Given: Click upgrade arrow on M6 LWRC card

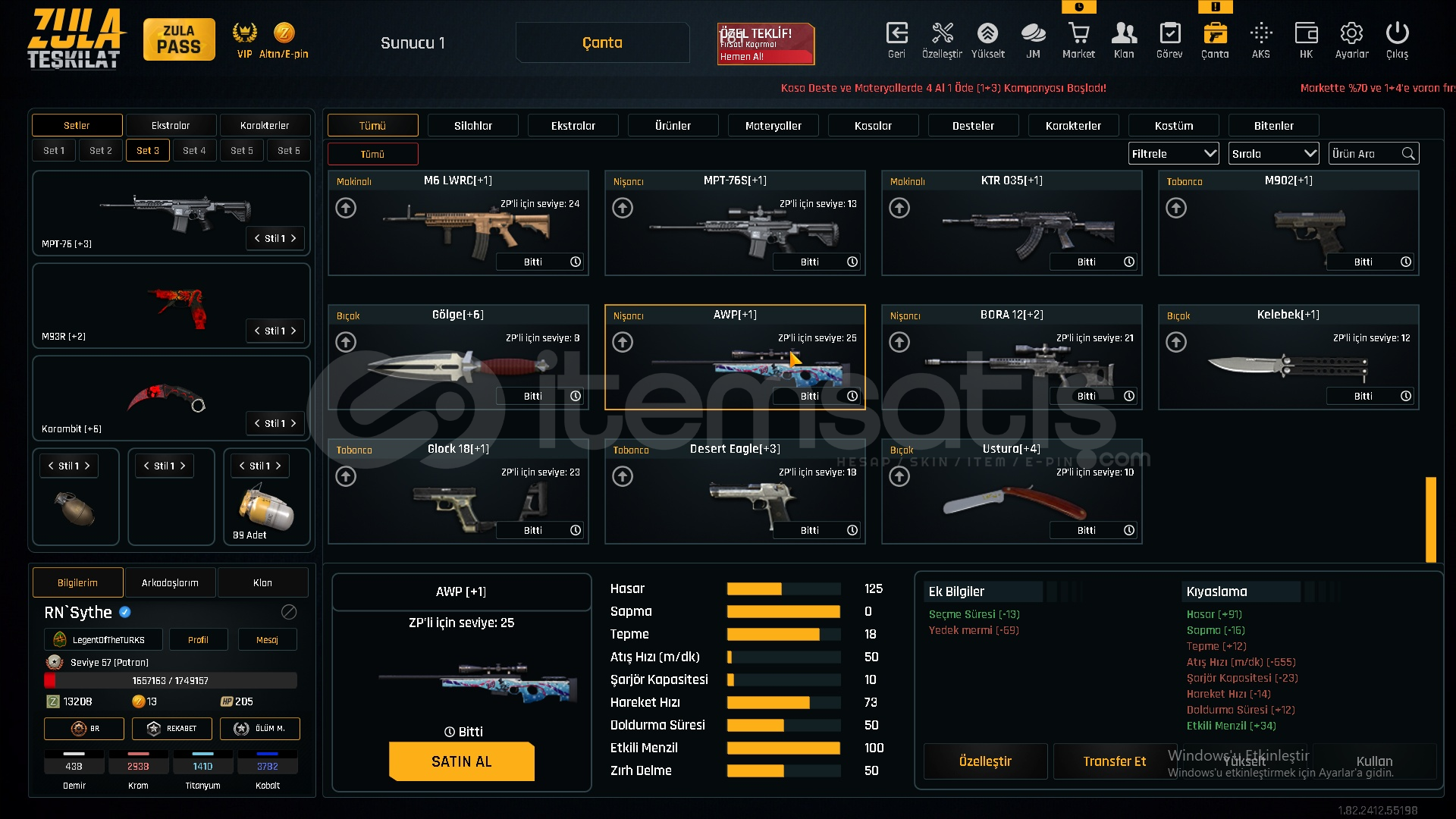Looking at the screenshot, I should [x=346, y=208].
